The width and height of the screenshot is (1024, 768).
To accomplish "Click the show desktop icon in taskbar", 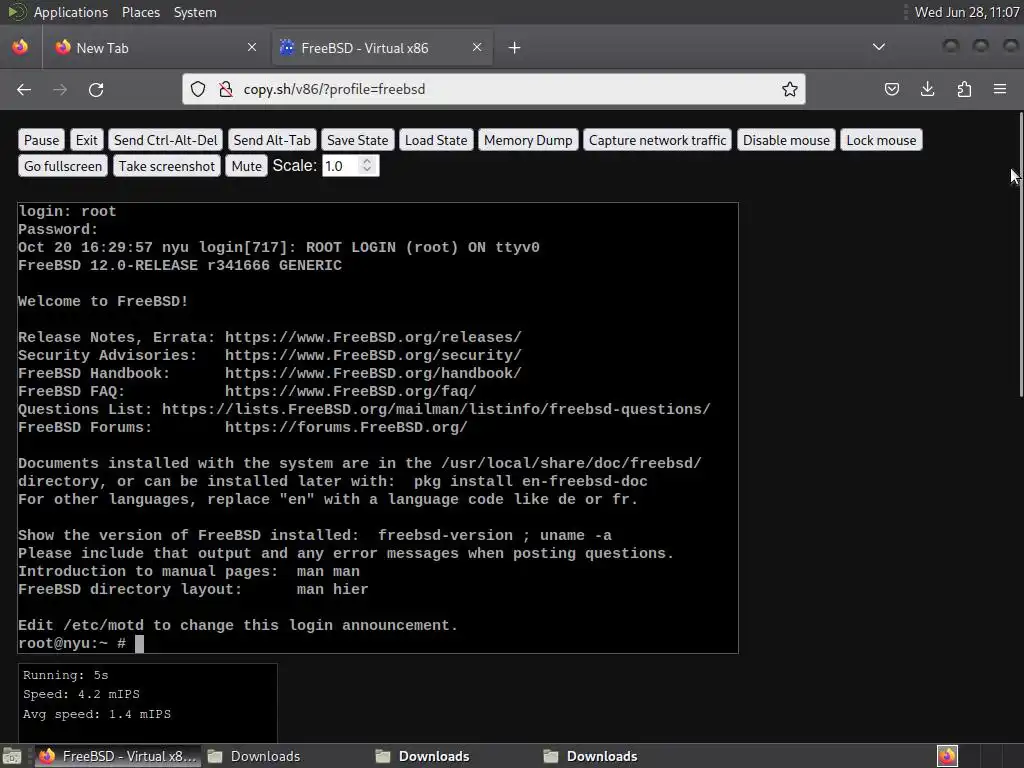I will point(11,756).
